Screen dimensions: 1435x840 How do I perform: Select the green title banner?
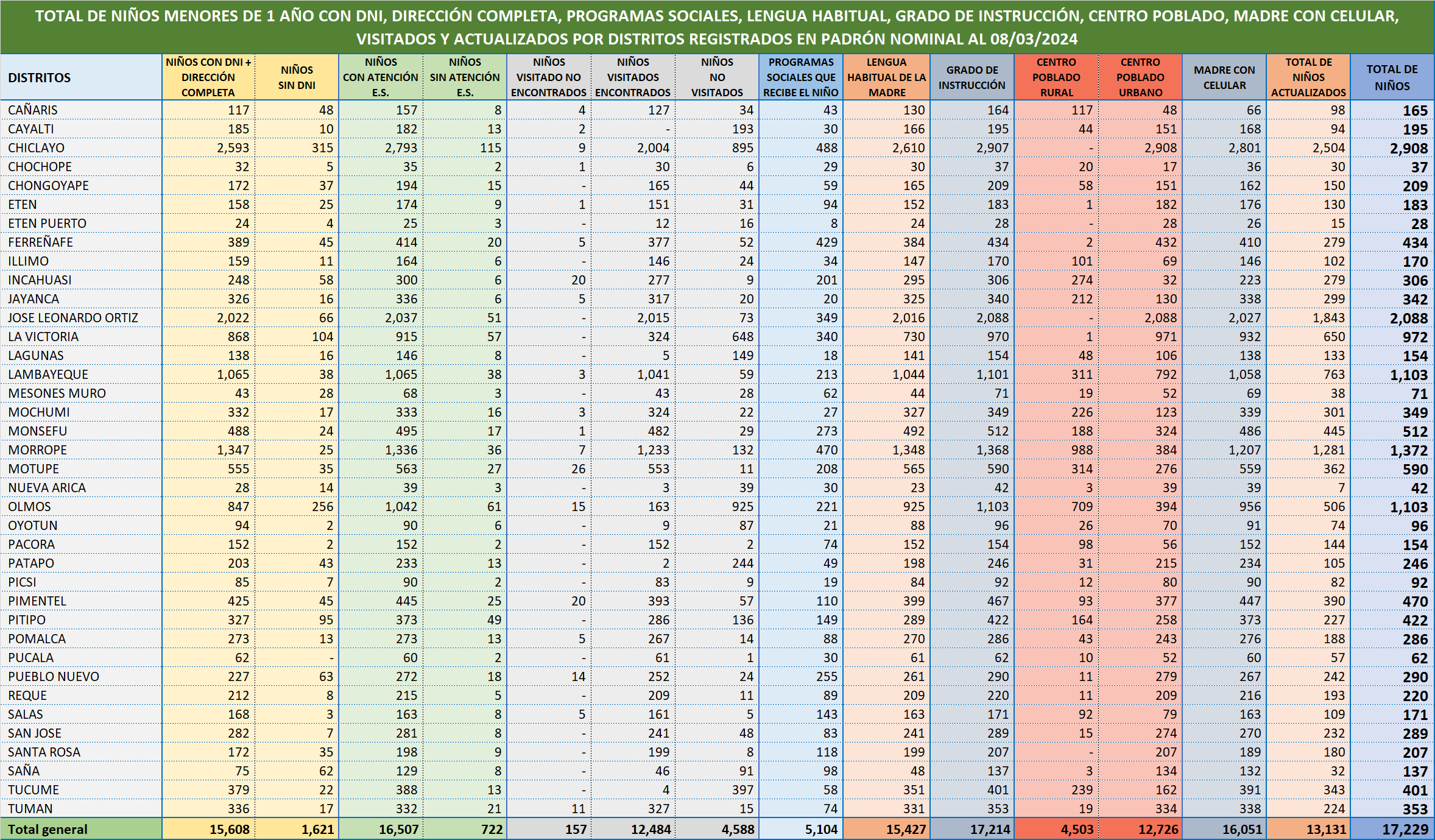(717, 27)
